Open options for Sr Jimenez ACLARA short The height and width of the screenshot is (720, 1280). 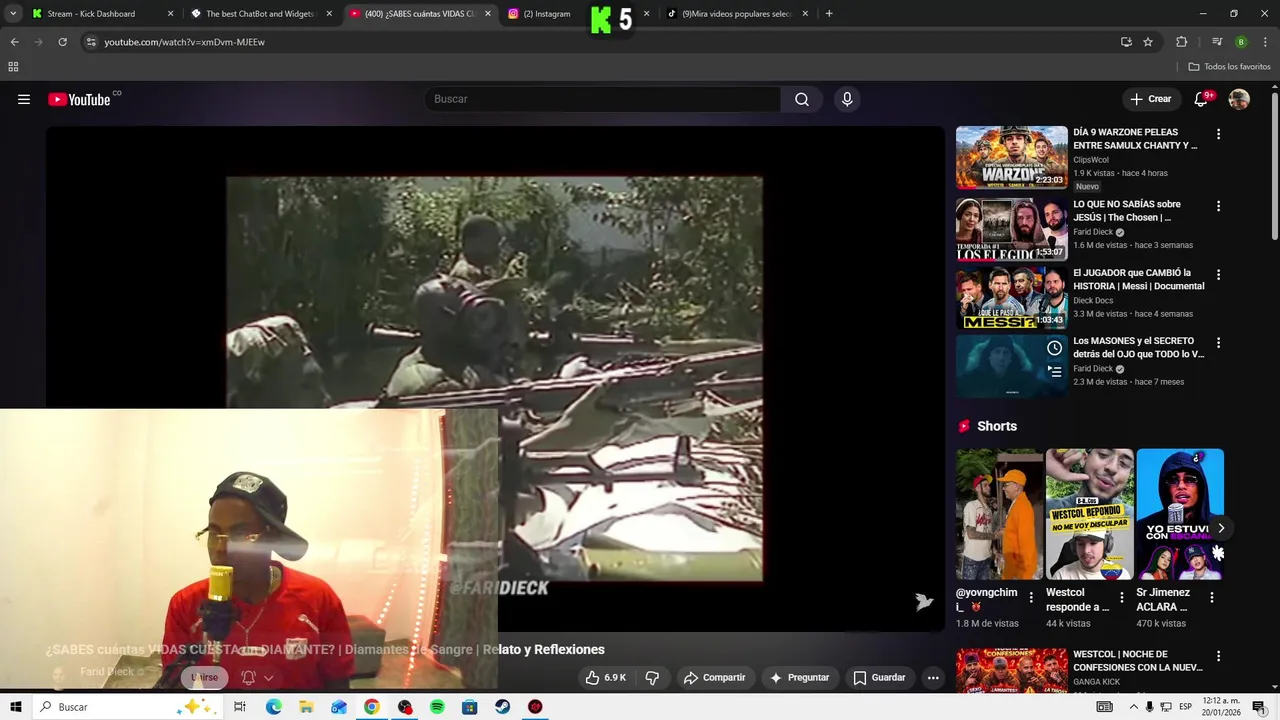1211,597
